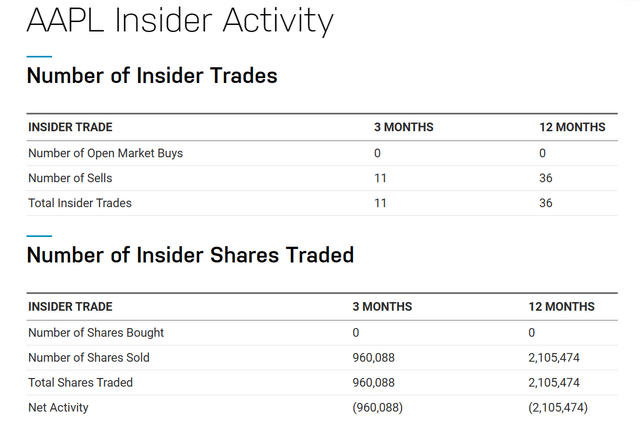Click the 3-month Number of Sells value 11
Screen dimensions: 640x423
[x=380, y=178]
